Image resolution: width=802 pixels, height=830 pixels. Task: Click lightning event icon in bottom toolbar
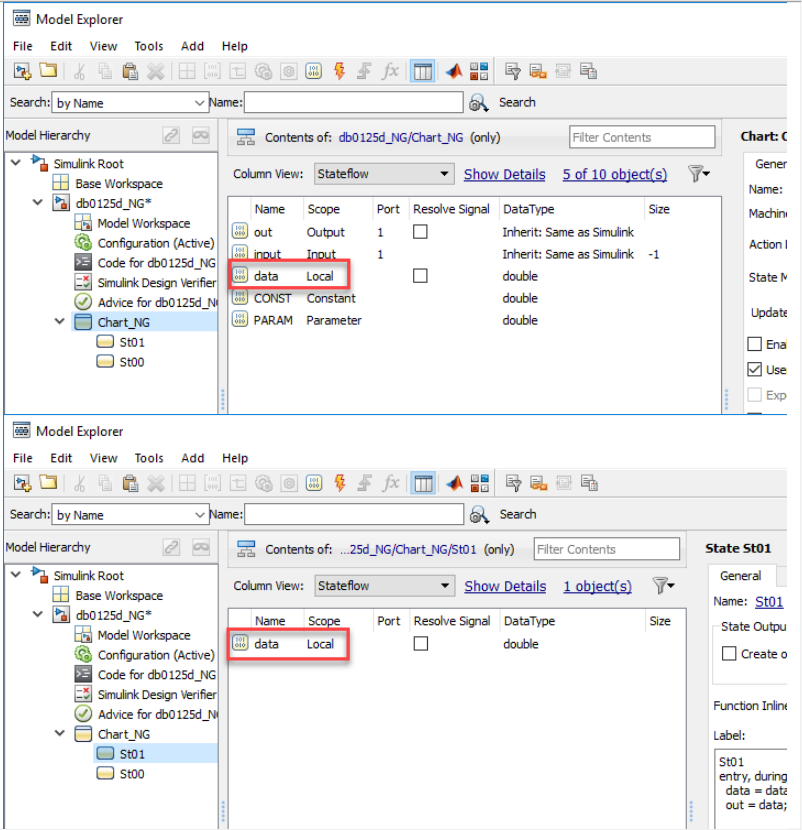tap(340, 483)
